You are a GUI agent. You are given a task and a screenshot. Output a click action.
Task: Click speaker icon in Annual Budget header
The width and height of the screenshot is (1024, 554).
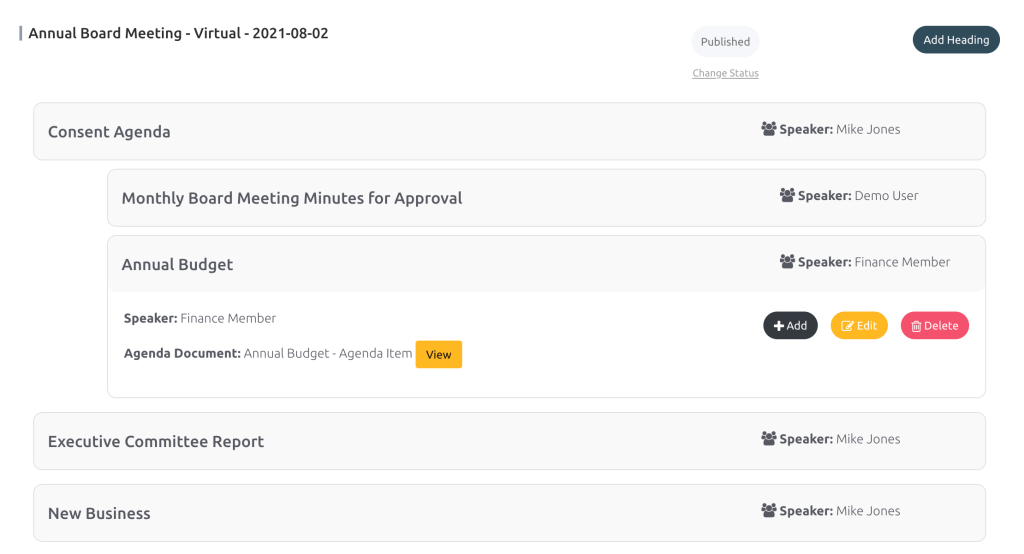coord(787,262)
